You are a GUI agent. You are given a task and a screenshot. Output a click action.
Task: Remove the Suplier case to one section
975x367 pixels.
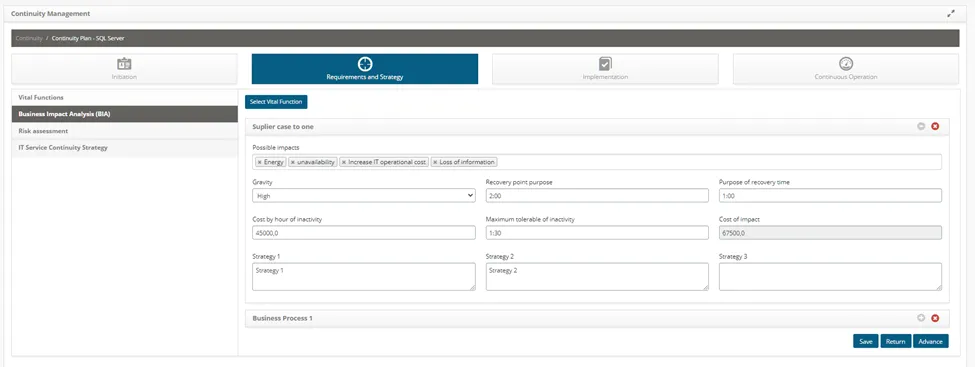(x=935, y=126)
